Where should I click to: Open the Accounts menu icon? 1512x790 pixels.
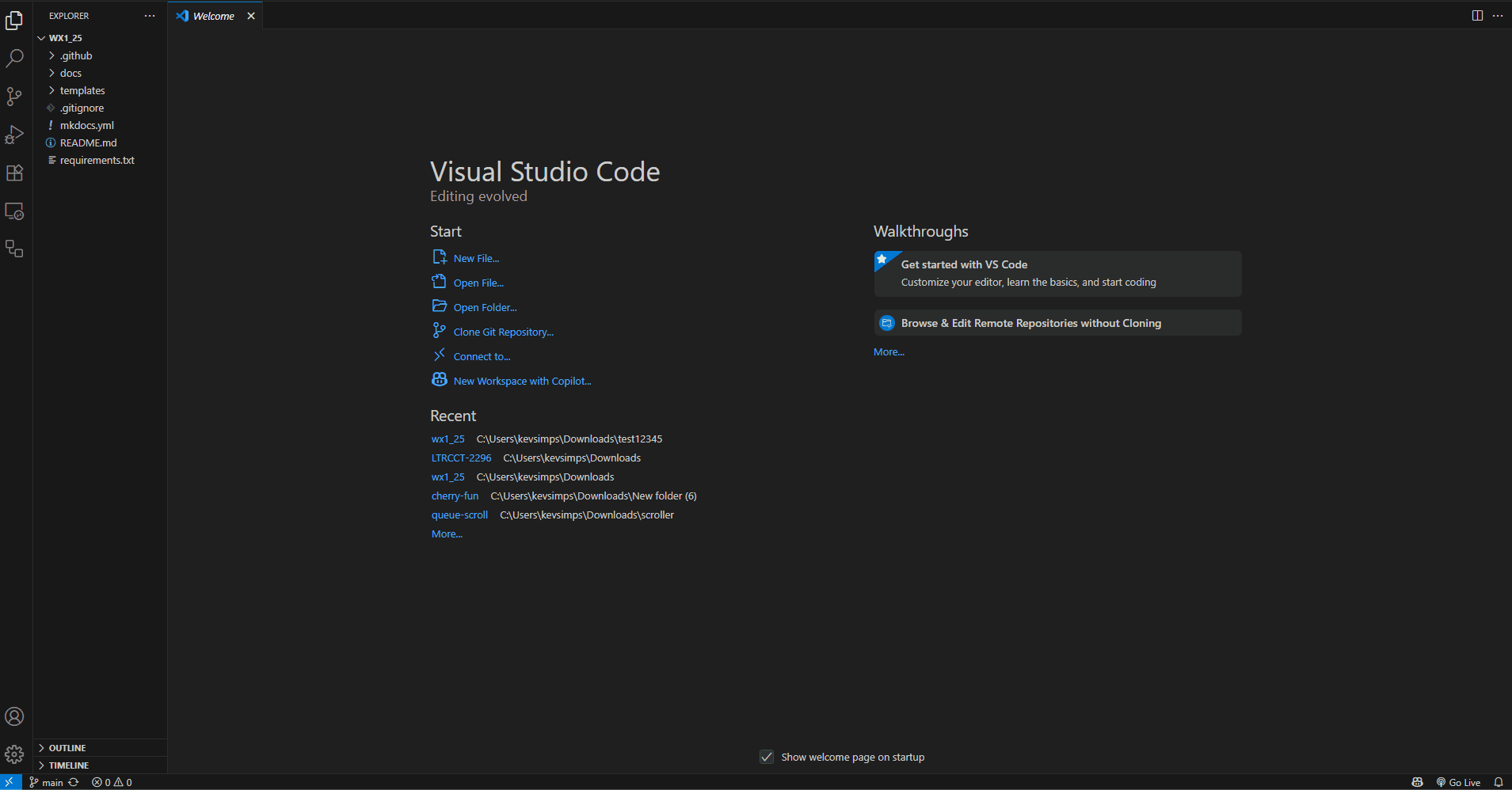coord(14,716)
